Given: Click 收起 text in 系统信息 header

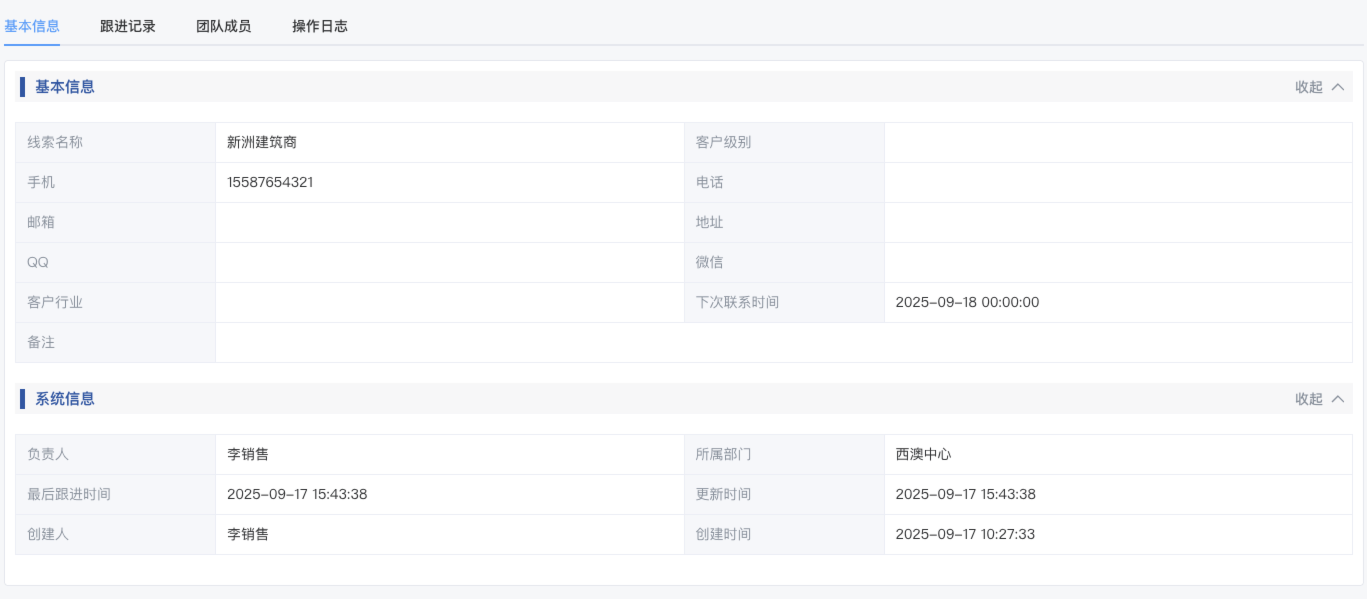Looking at the screenshot, I should (x=1308, y=399).
